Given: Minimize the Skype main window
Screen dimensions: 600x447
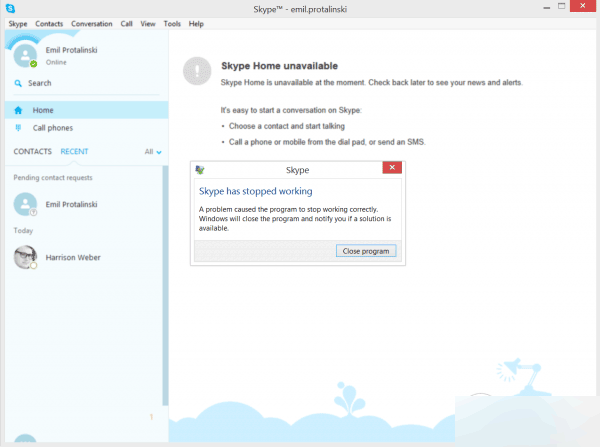Looking at the screenshot, I should point(546,7).
